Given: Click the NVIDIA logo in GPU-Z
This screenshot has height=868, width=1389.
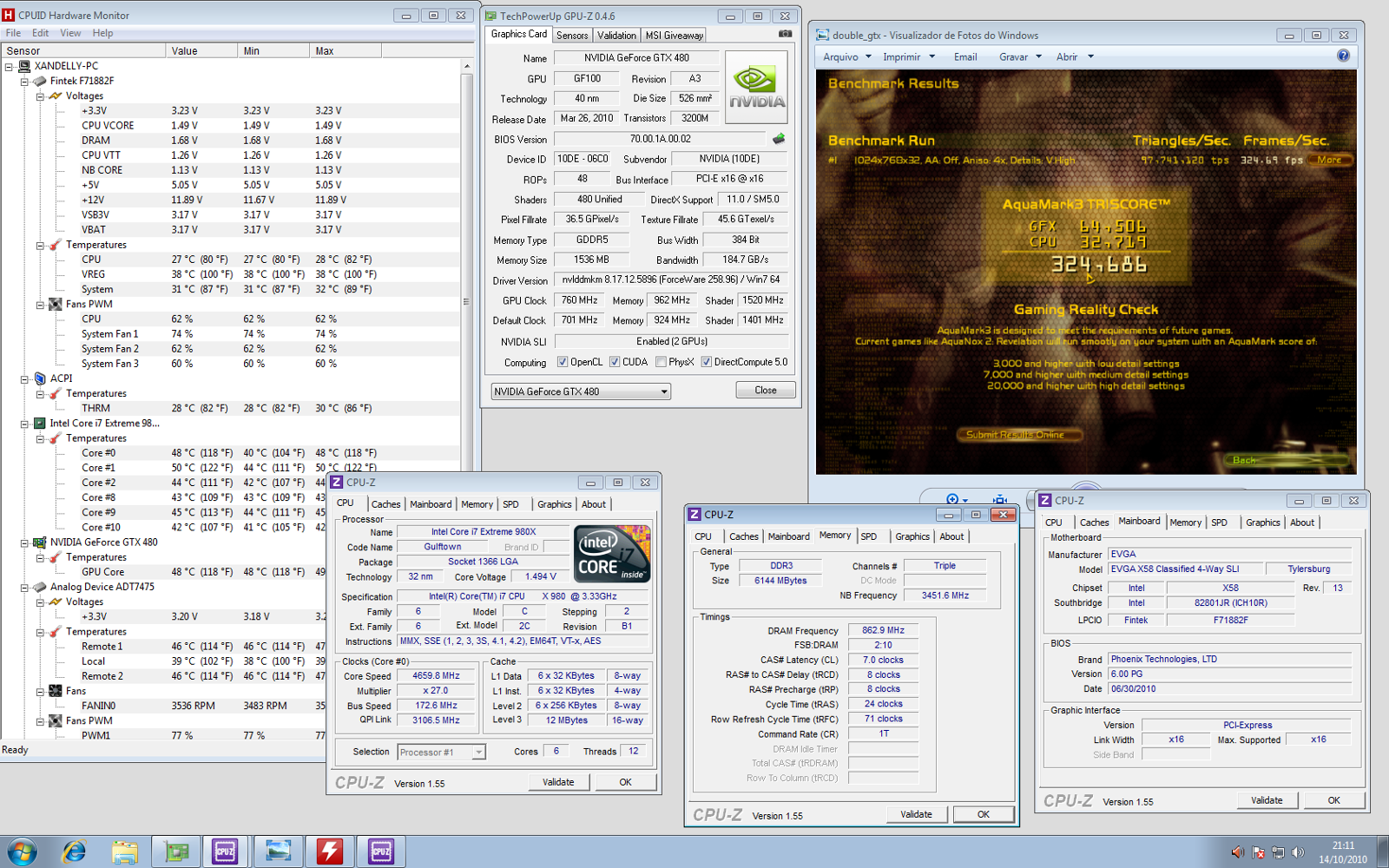Looking at the screenshot, I should coord(756,87).
